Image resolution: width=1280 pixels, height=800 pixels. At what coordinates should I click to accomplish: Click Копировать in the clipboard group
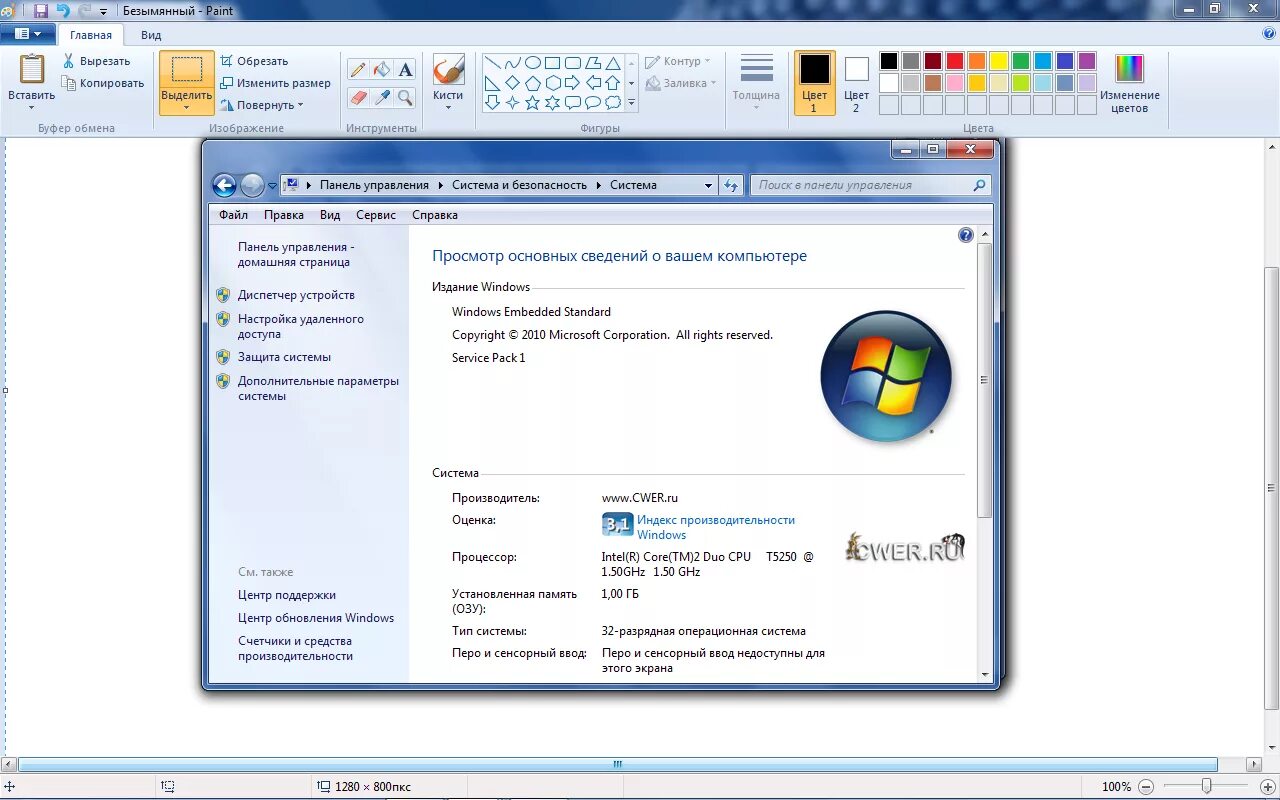click(103, 83)
